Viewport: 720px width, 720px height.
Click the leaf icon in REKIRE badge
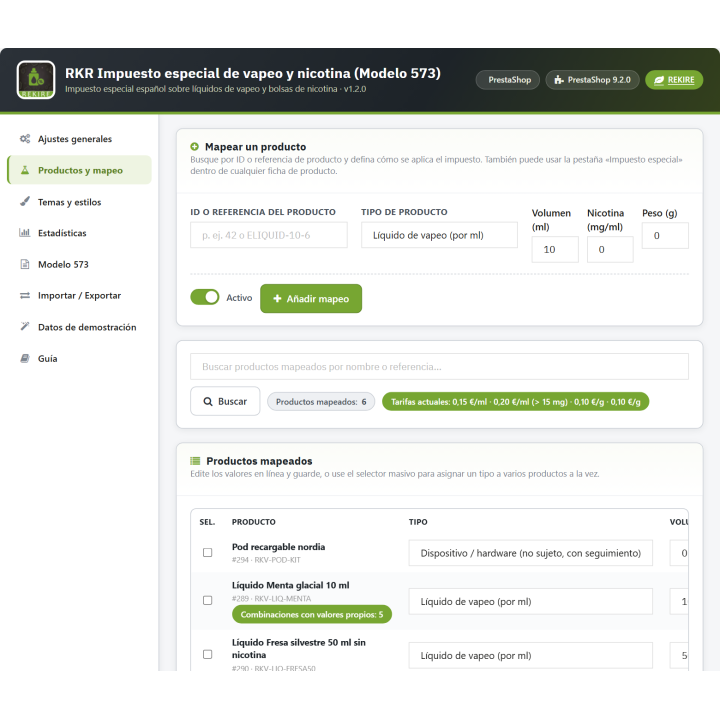[x=658, y=80]
